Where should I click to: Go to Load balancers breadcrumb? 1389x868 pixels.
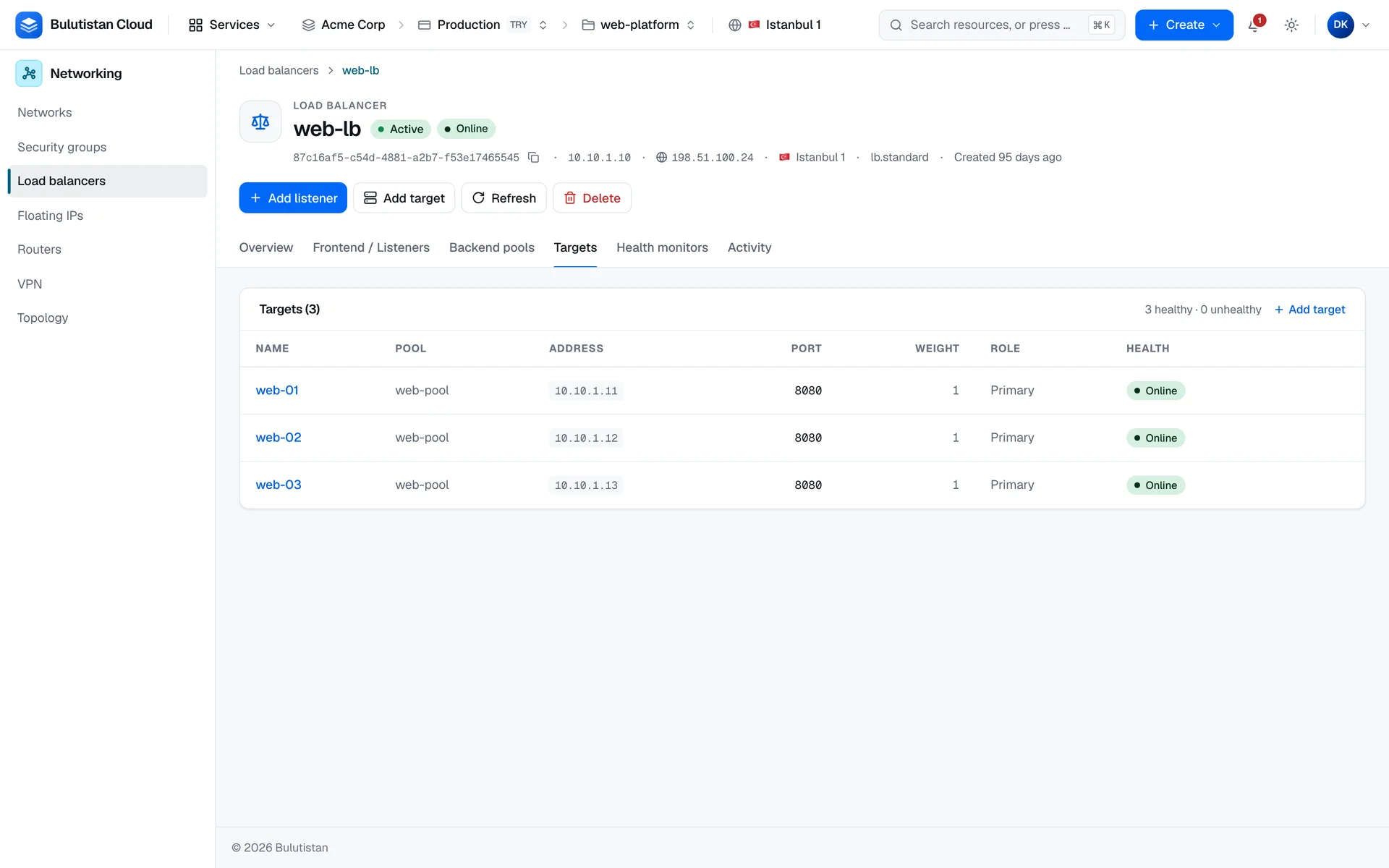point(279,70)
